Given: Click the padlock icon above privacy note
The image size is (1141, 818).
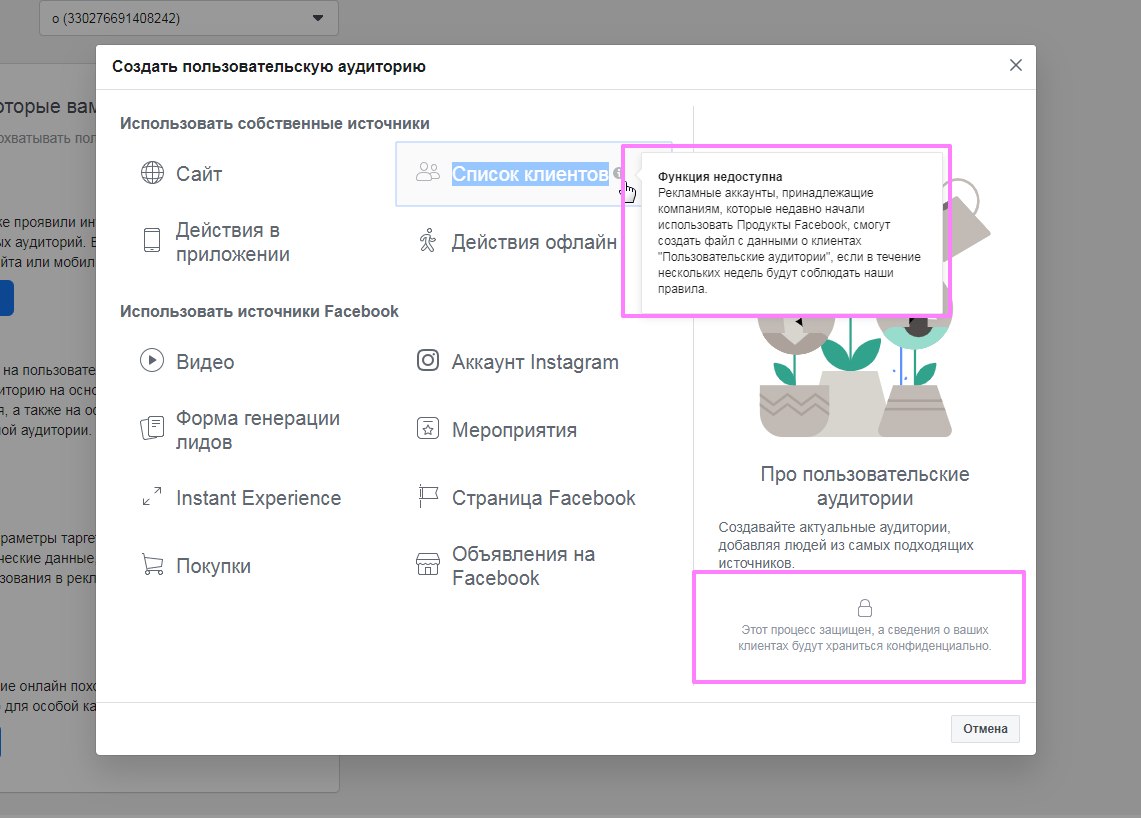Looking at the screenshot, I should click(864, 608).
